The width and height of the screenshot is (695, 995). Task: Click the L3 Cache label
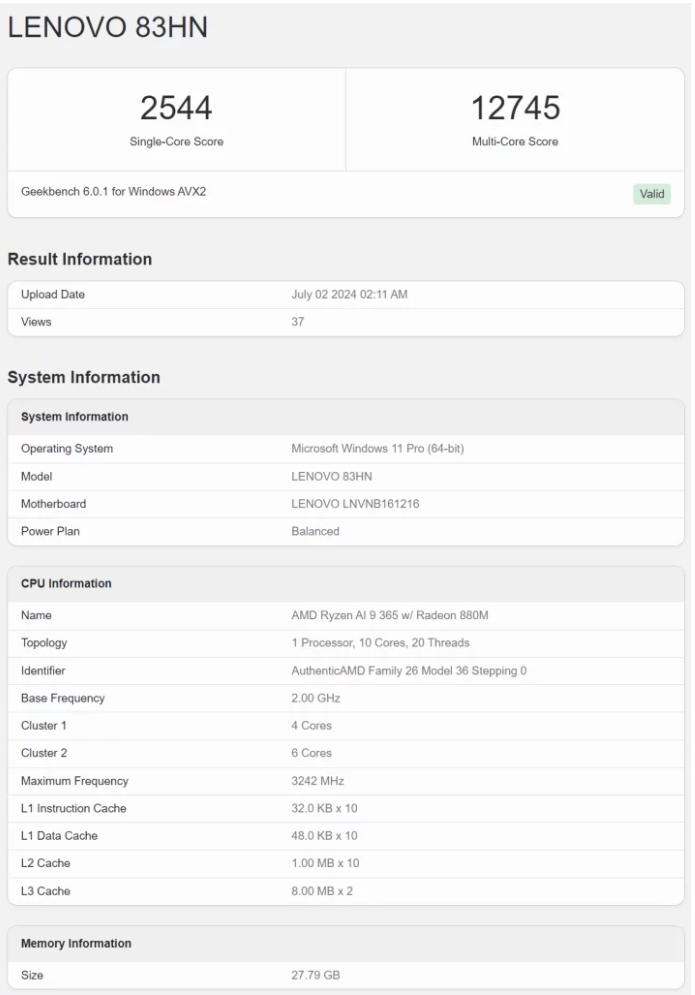click(46, 891)
